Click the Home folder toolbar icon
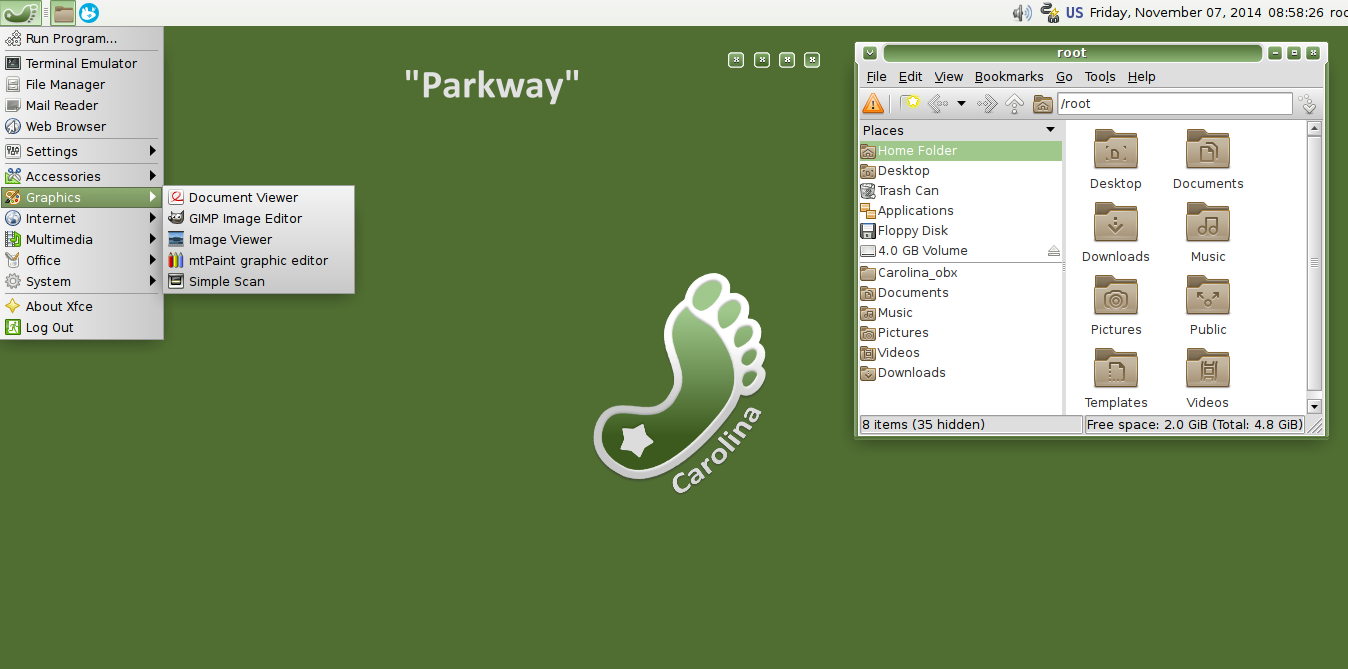 click(1042, 103)
